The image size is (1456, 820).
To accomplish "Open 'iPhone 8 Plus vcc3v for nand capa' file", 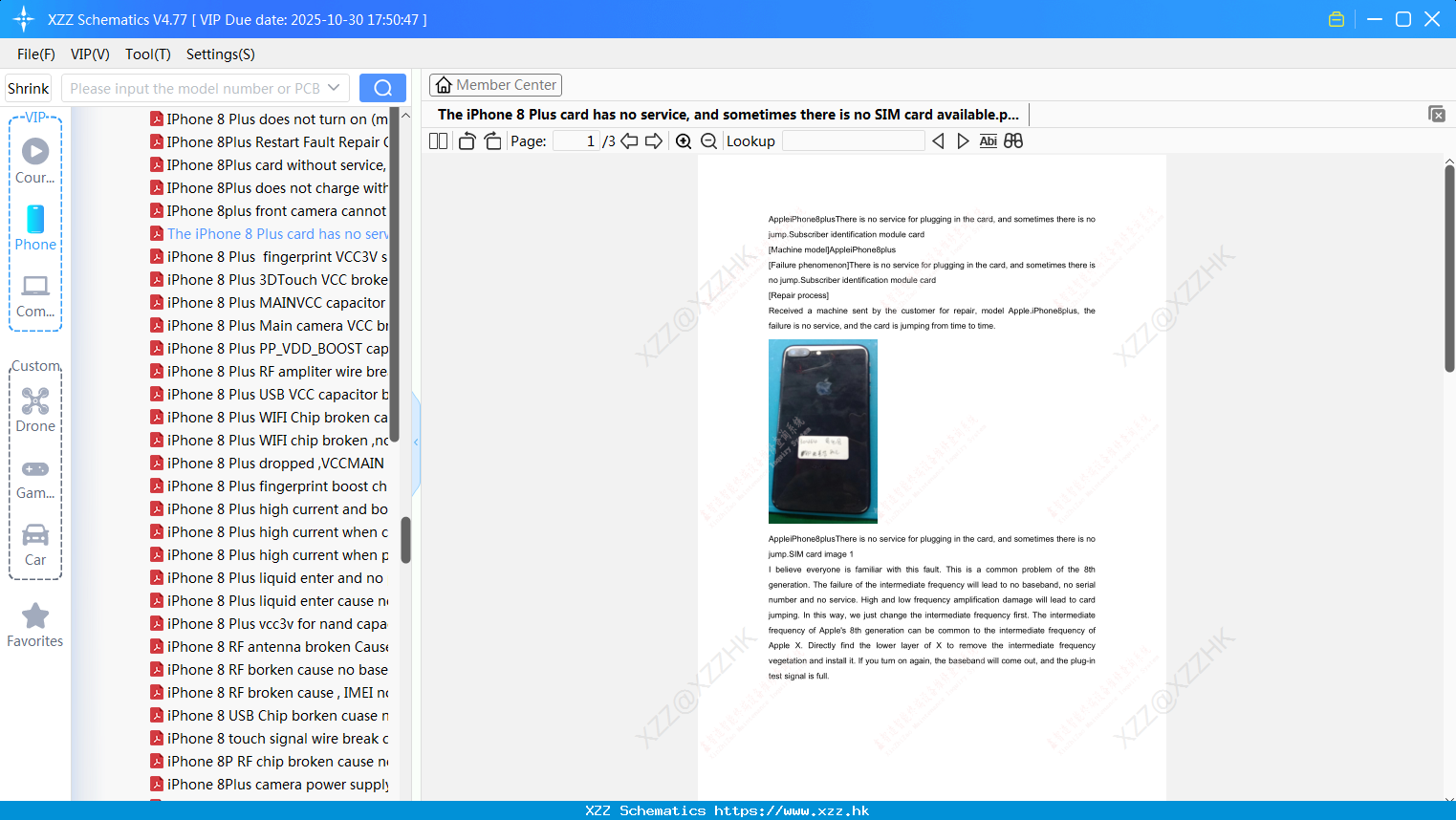I will (x=270, y=624).
